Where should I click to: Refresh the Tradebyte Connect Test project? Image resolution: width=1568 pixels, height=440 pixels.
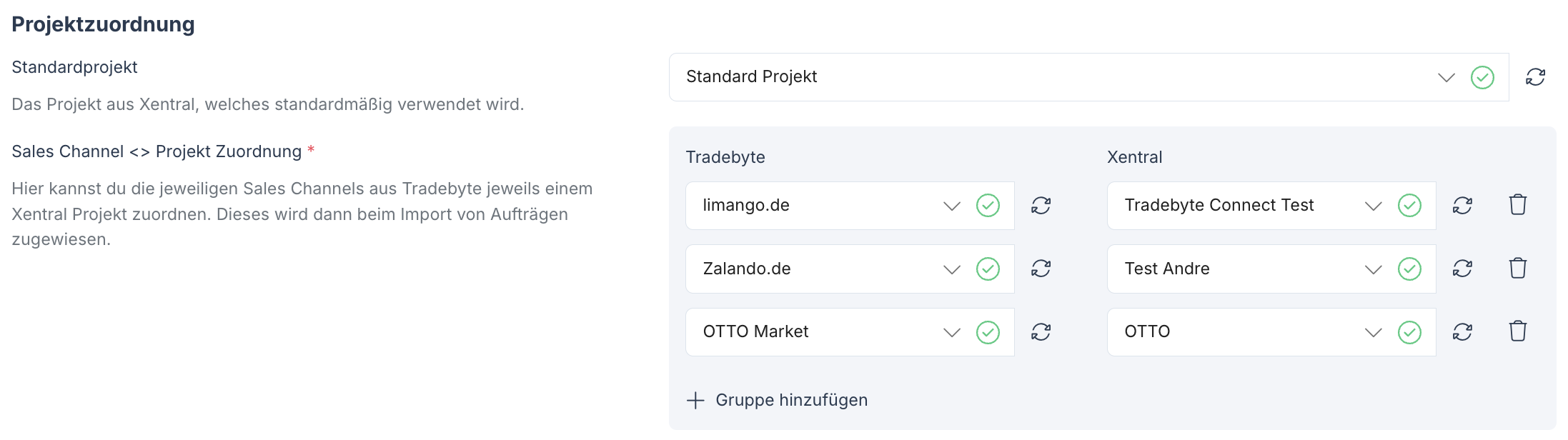pos(1462,205)
